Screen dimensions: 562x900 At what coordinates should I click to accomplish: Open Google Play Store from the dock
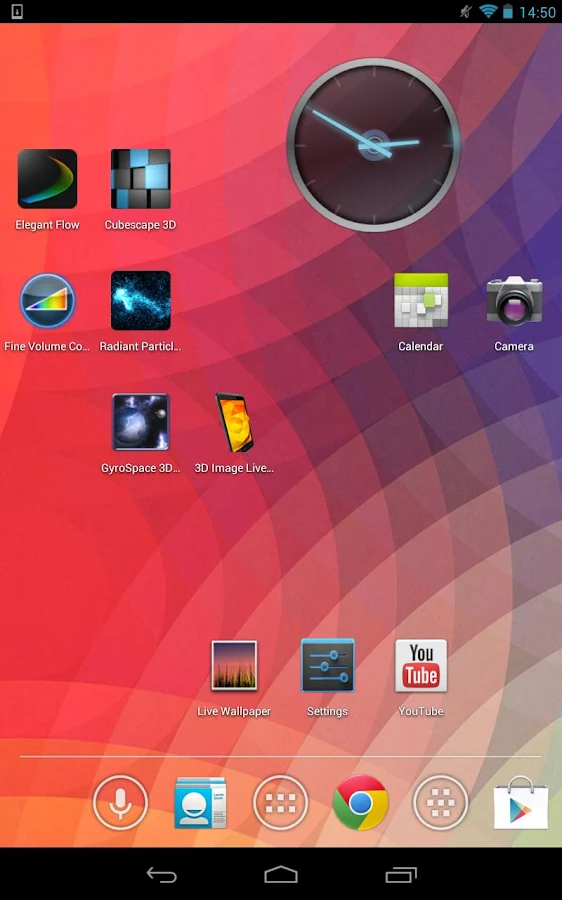[521, 802]
